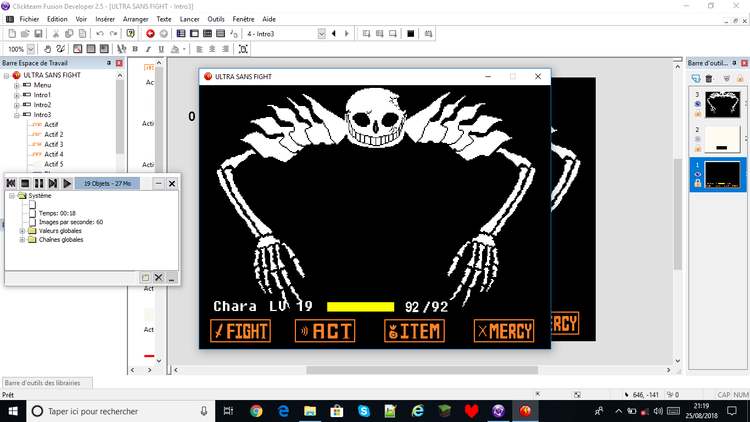
Task: Click the Paste toolbar icon
Action: click(x=82, y=33)
